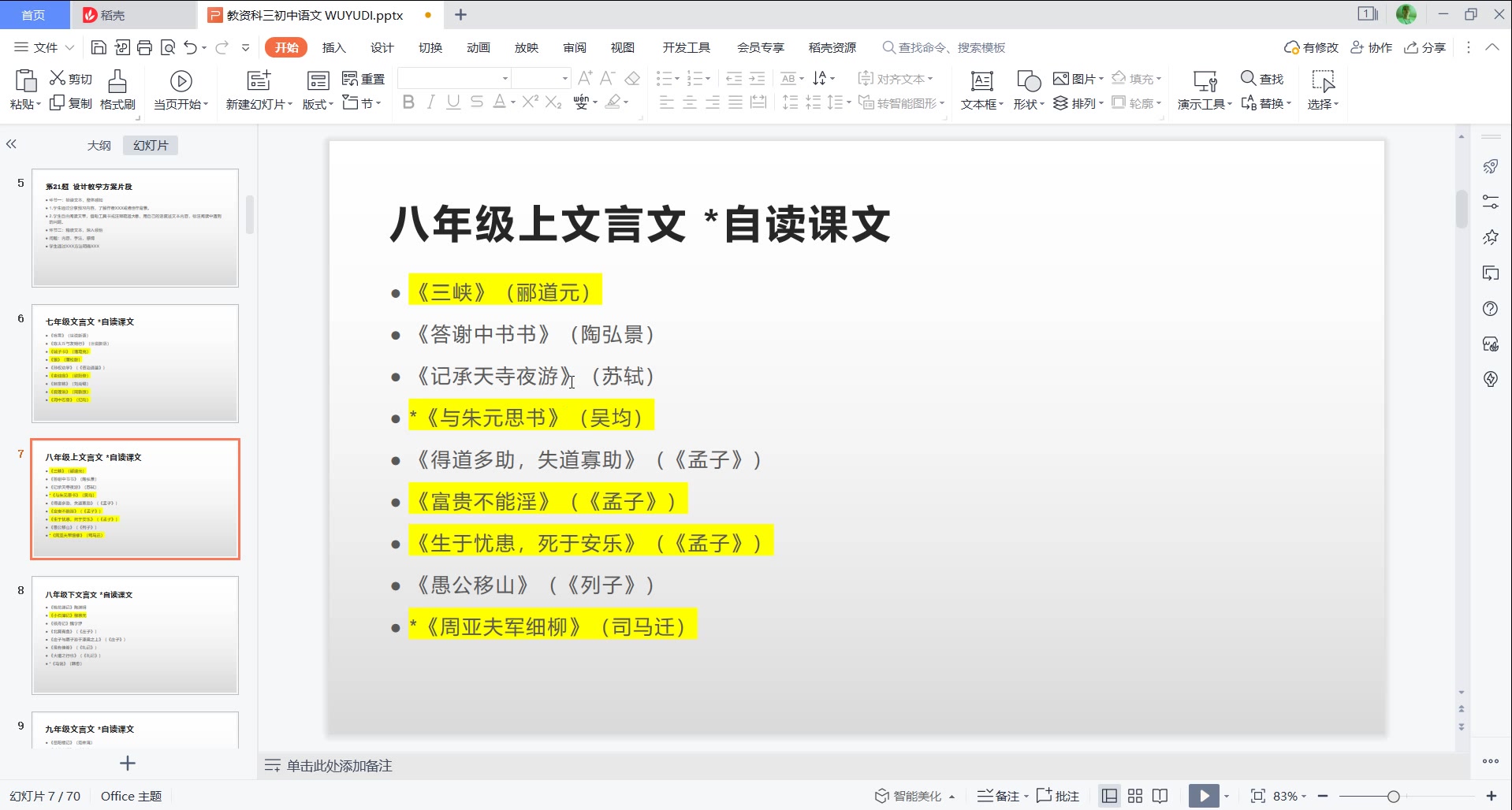Image resolution: width=1512 pixels, height=810 pixels.
Task: Click the 协作 collaborate button
Action: pyautogui.click(x=1371, y=47)
